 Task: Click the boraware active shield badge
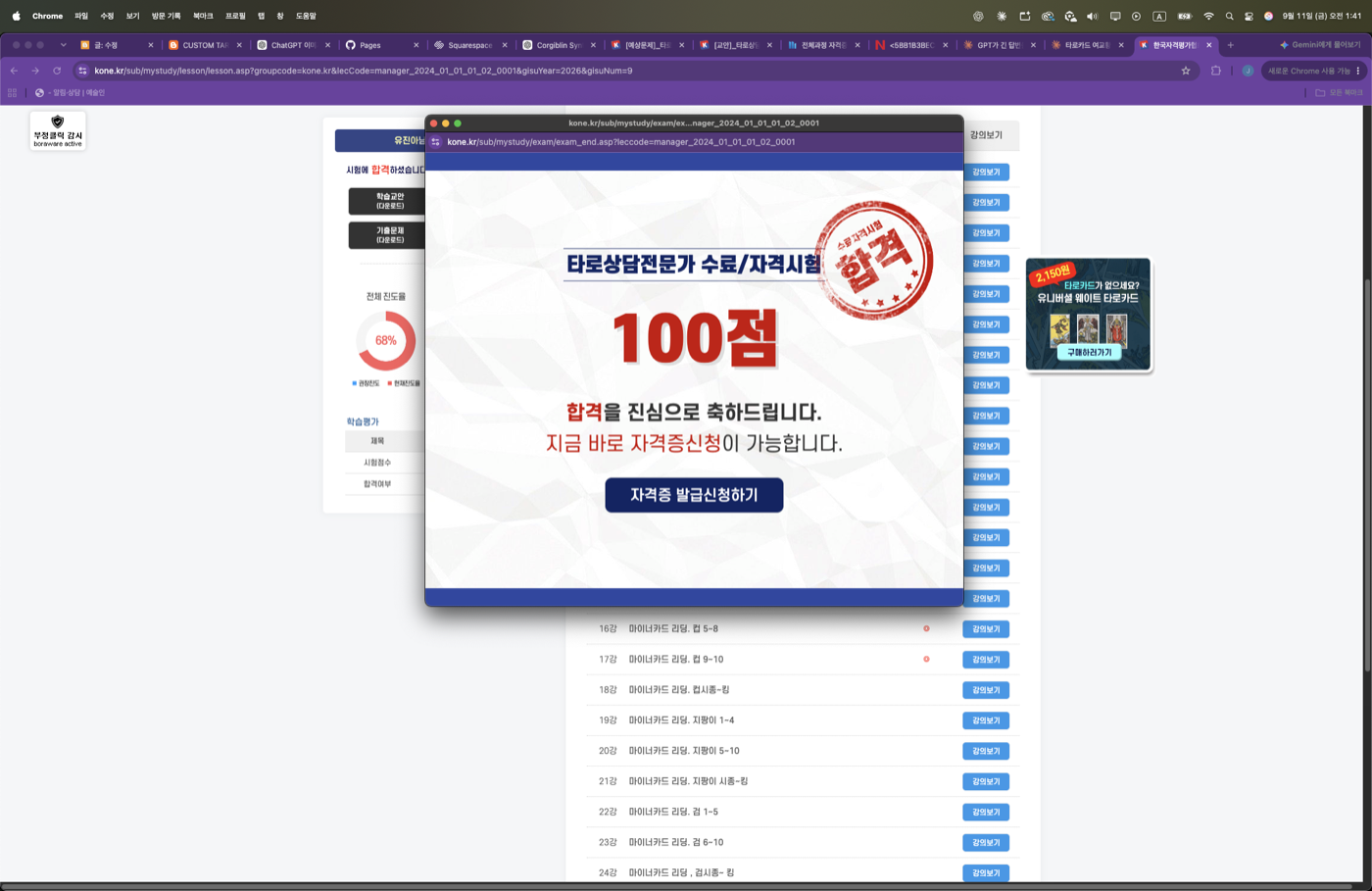(58, 130)
